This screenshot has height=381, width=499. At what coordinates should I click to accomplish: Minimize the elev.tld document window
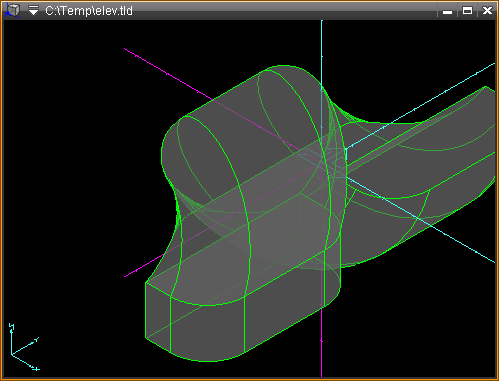point(447,11)
